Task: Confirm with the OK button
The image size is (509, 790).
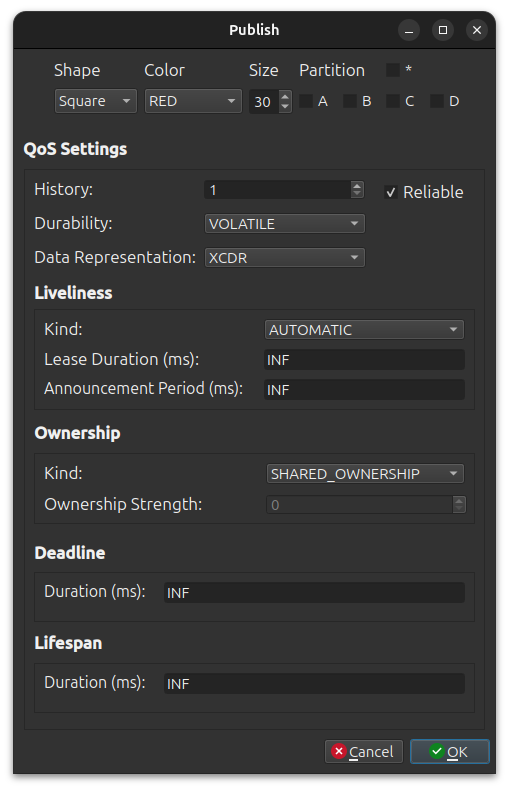Action: click(x=450, y=752)
